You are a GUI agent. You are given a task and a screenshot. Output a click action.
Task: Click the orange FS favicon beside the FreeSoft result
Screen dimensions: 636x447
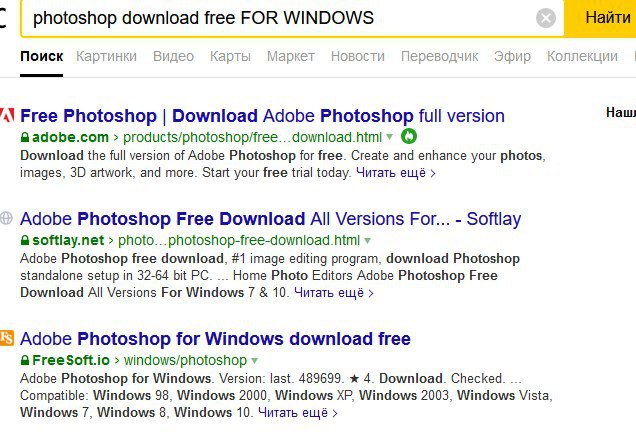pos(7,338)
